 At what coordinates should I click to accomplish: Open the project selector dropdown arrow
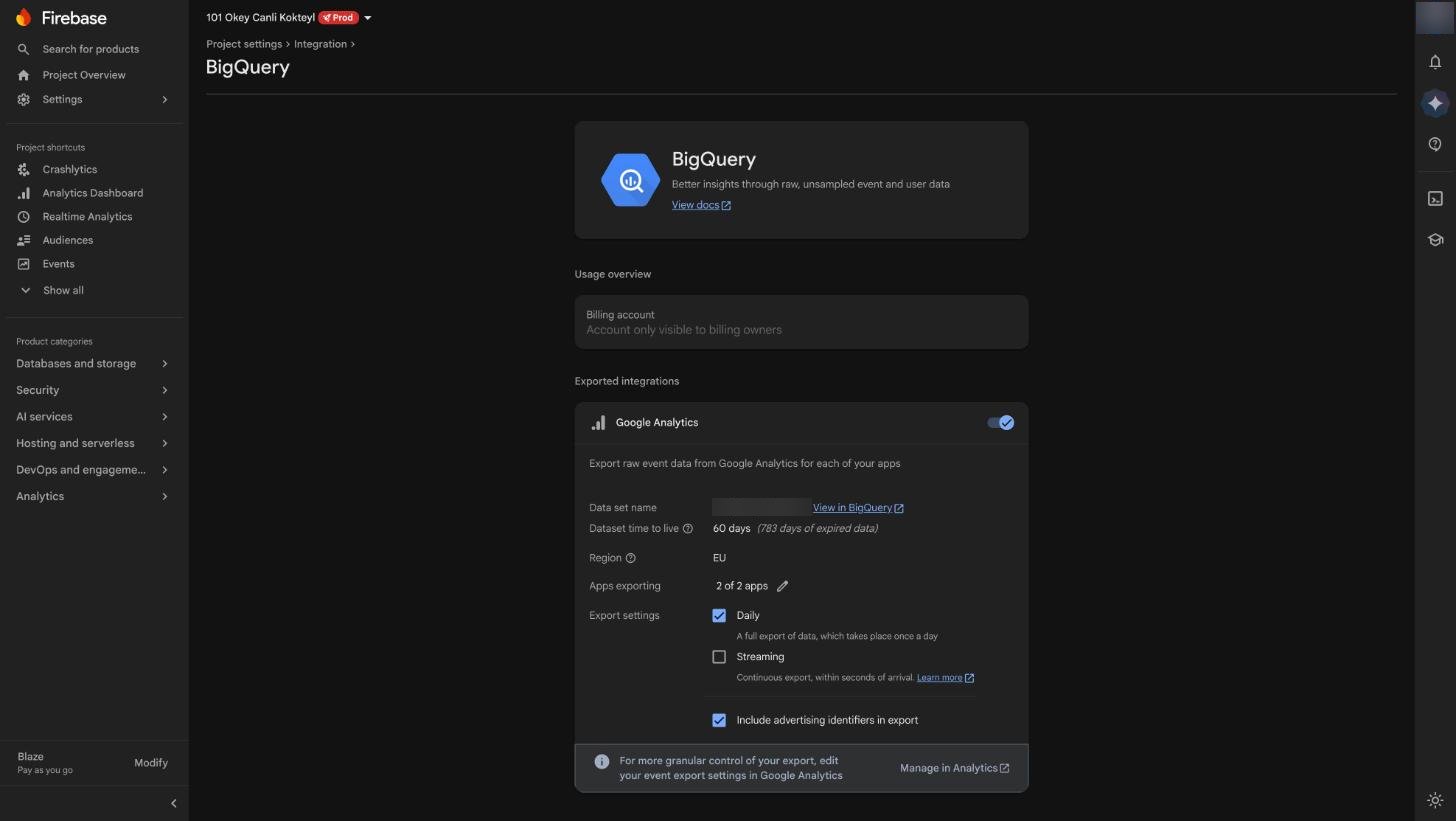point(368,18)
